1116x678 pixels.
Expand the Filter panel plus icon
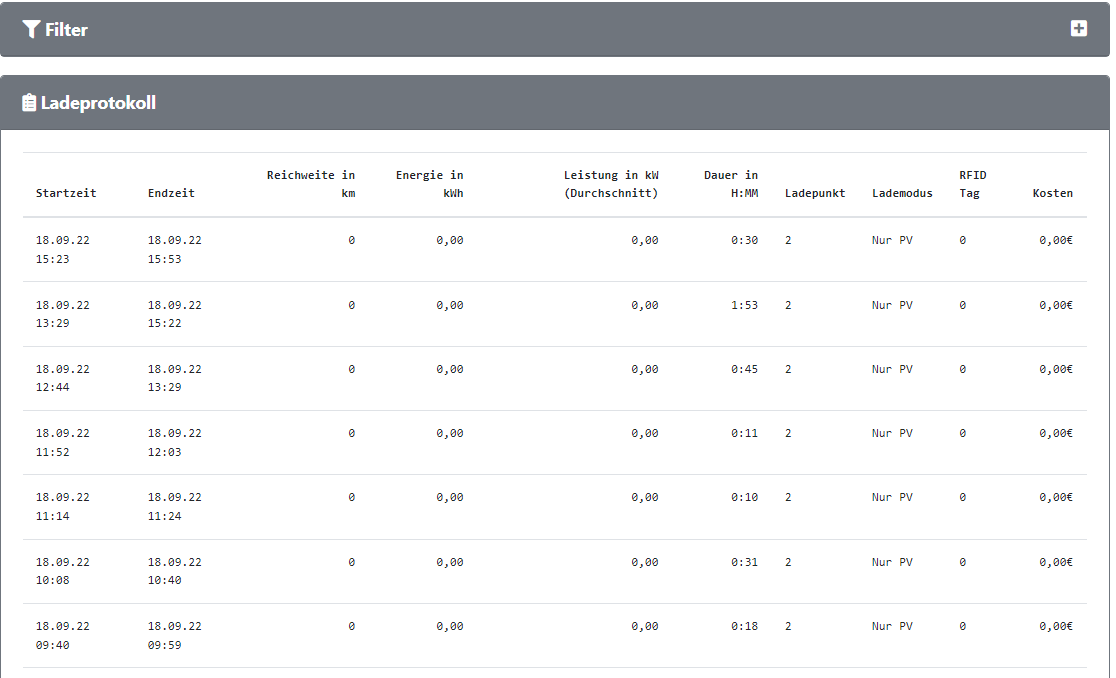(x=1078, y=29)
